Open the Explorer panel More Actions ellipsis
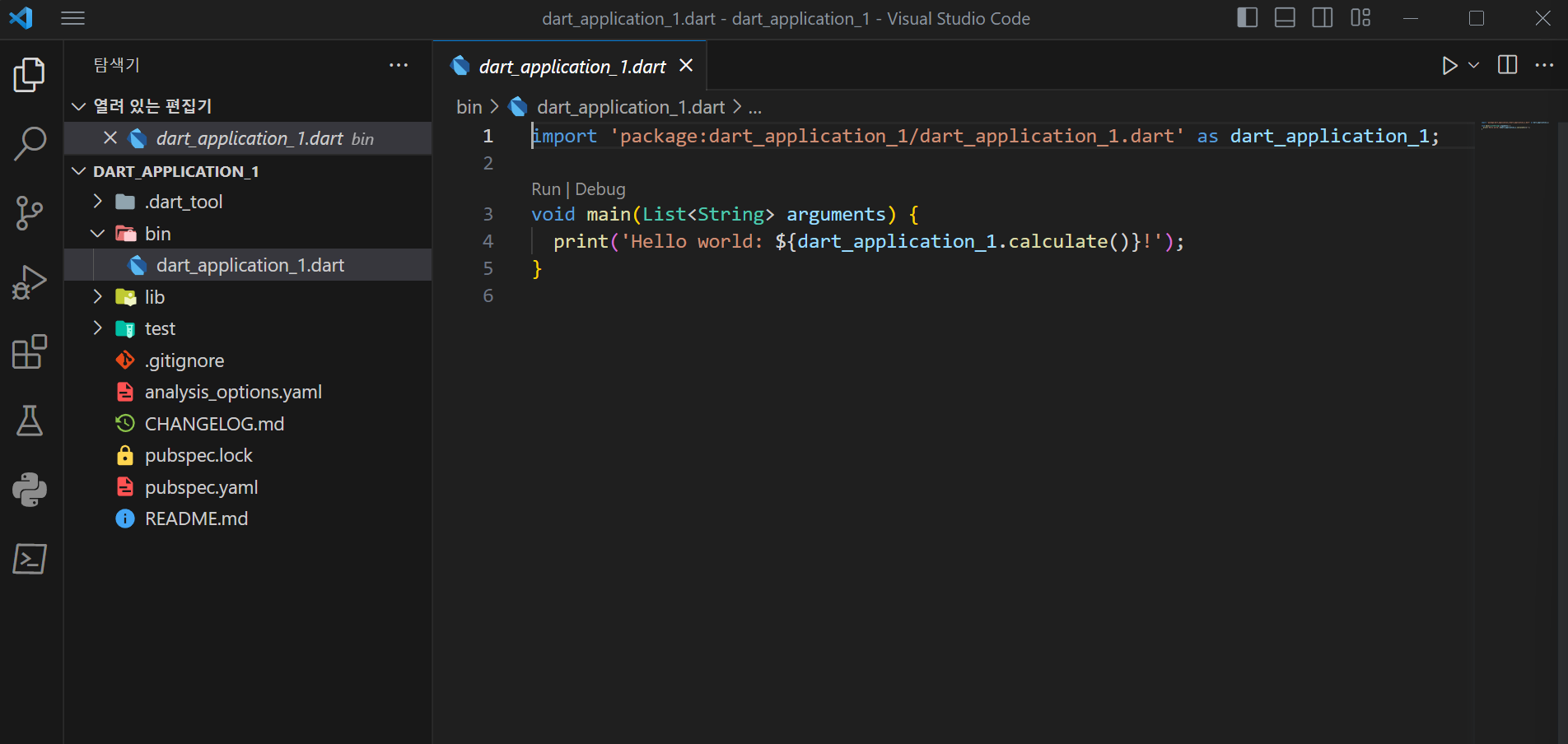The image size is (1568, 744). (399, 65)
